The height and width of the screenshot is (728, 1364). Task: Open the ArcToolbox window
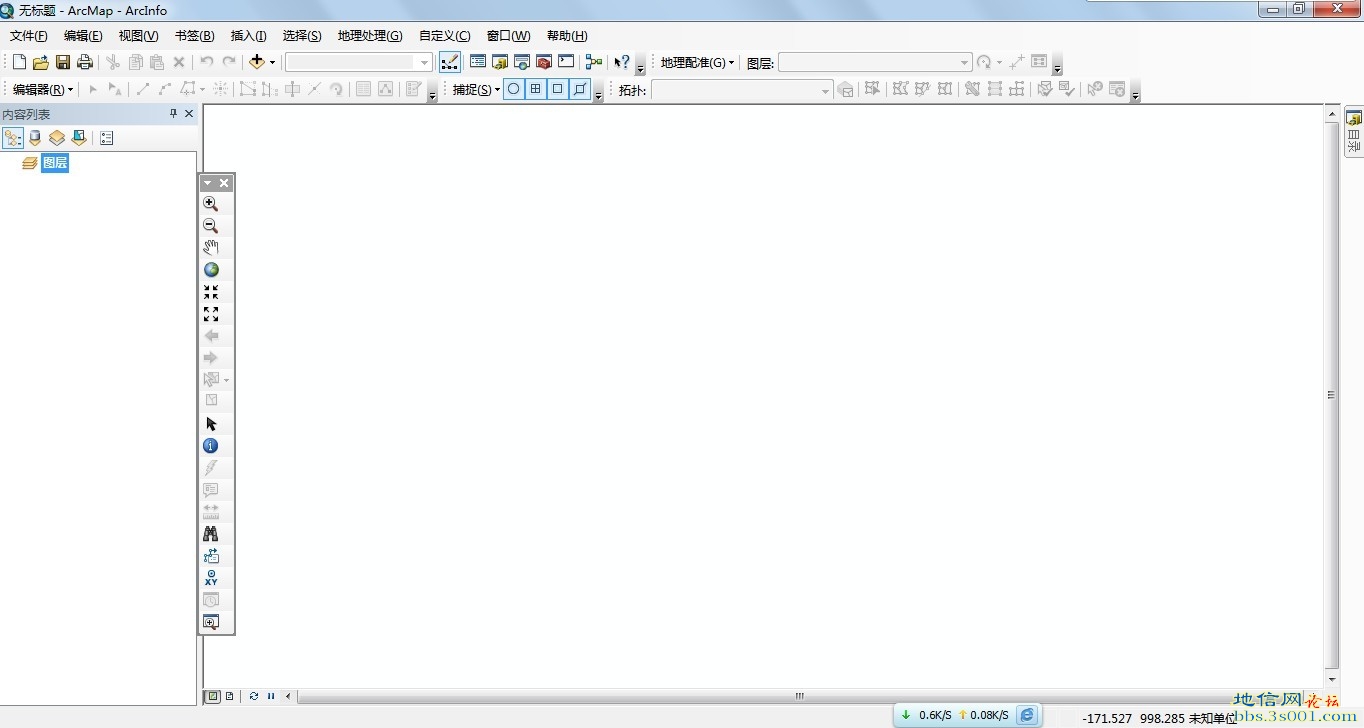[544, 62]
